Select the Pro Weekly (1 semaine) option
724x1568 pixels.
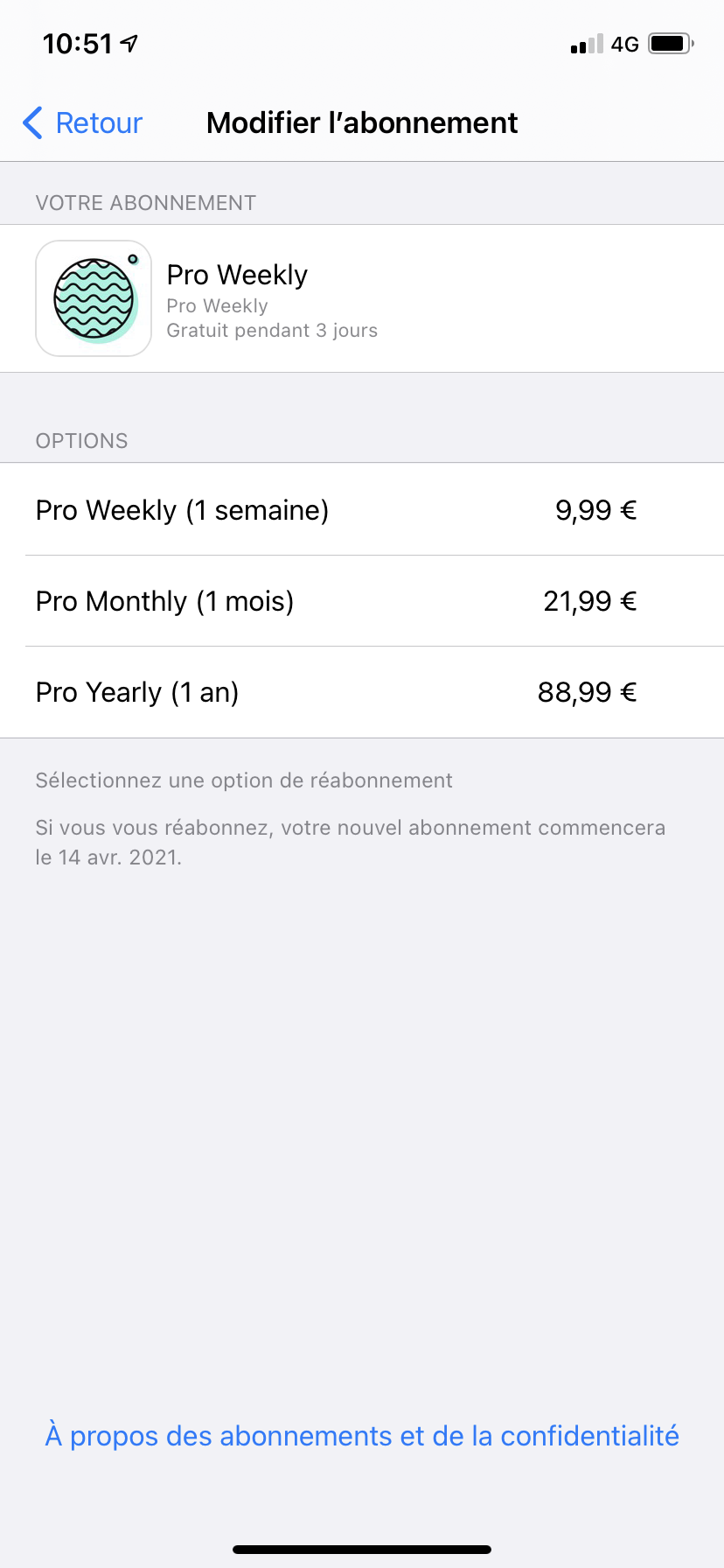[182, 510]
